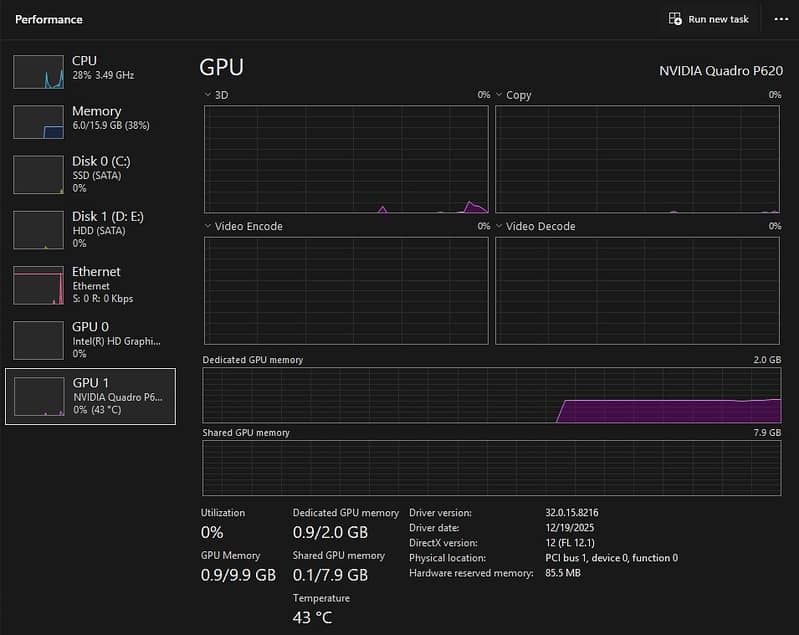Click the Run new task icon
799x635 pixels.
click(675, 19)
